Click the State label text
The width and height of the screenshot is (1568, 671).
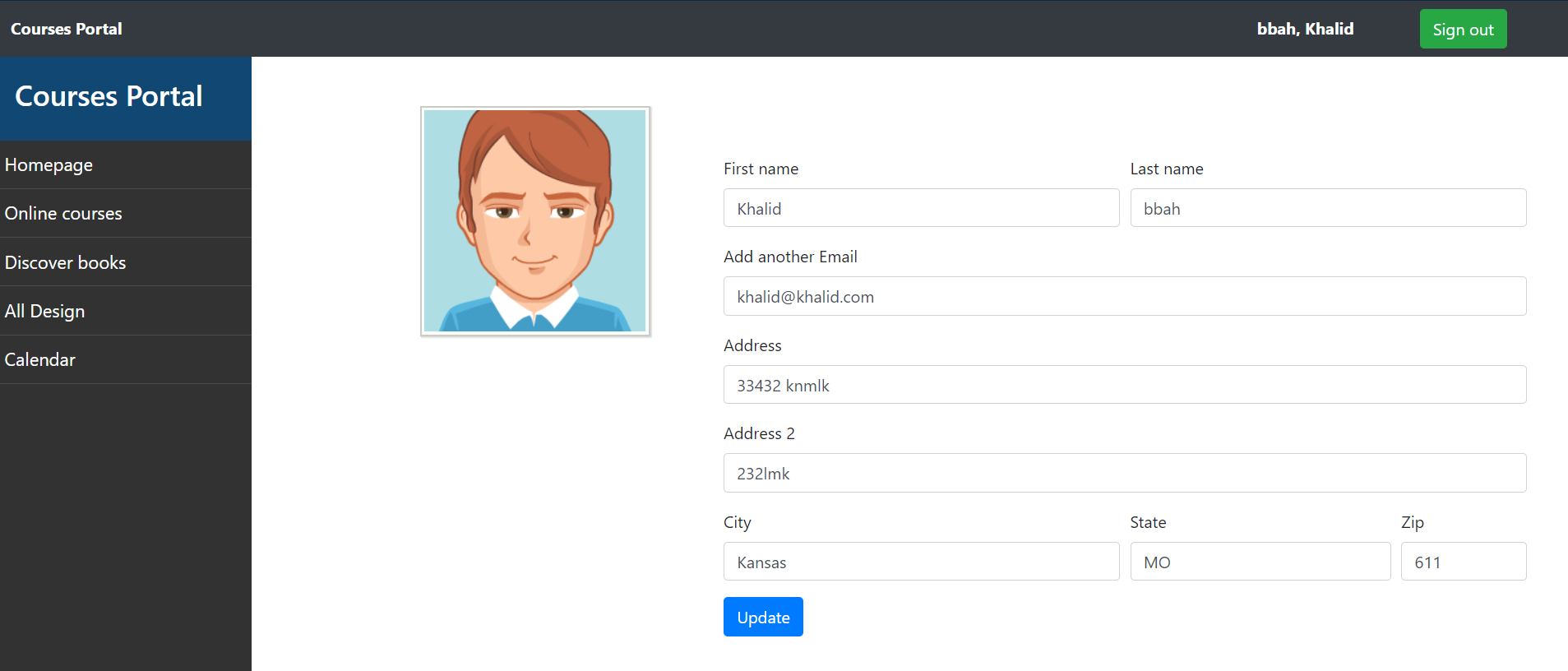click(x=1148, y=522)
